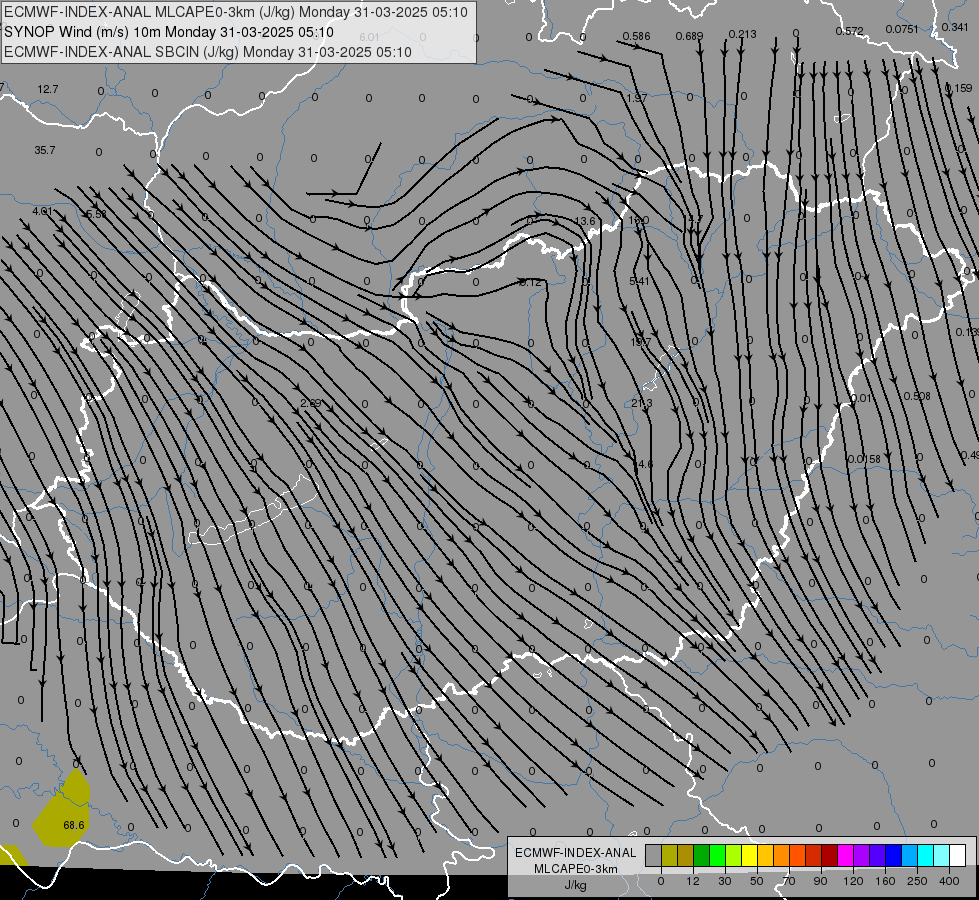Click the title line SYNOP Wind (m/s) 10m
Viewport: 979px width, 900px height.
click(169, 32)
